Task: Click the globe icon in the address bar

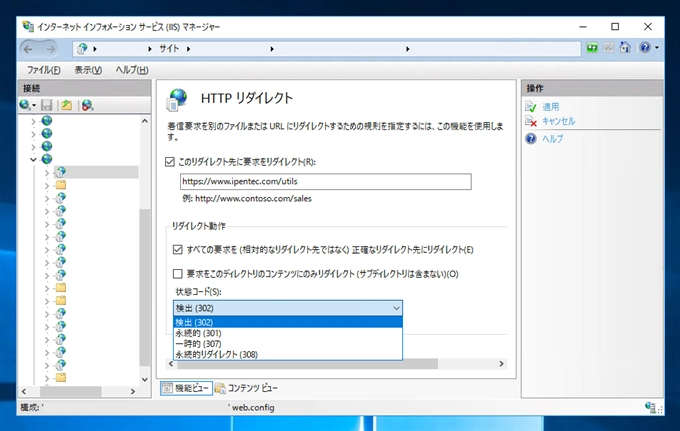Action: 82,49
